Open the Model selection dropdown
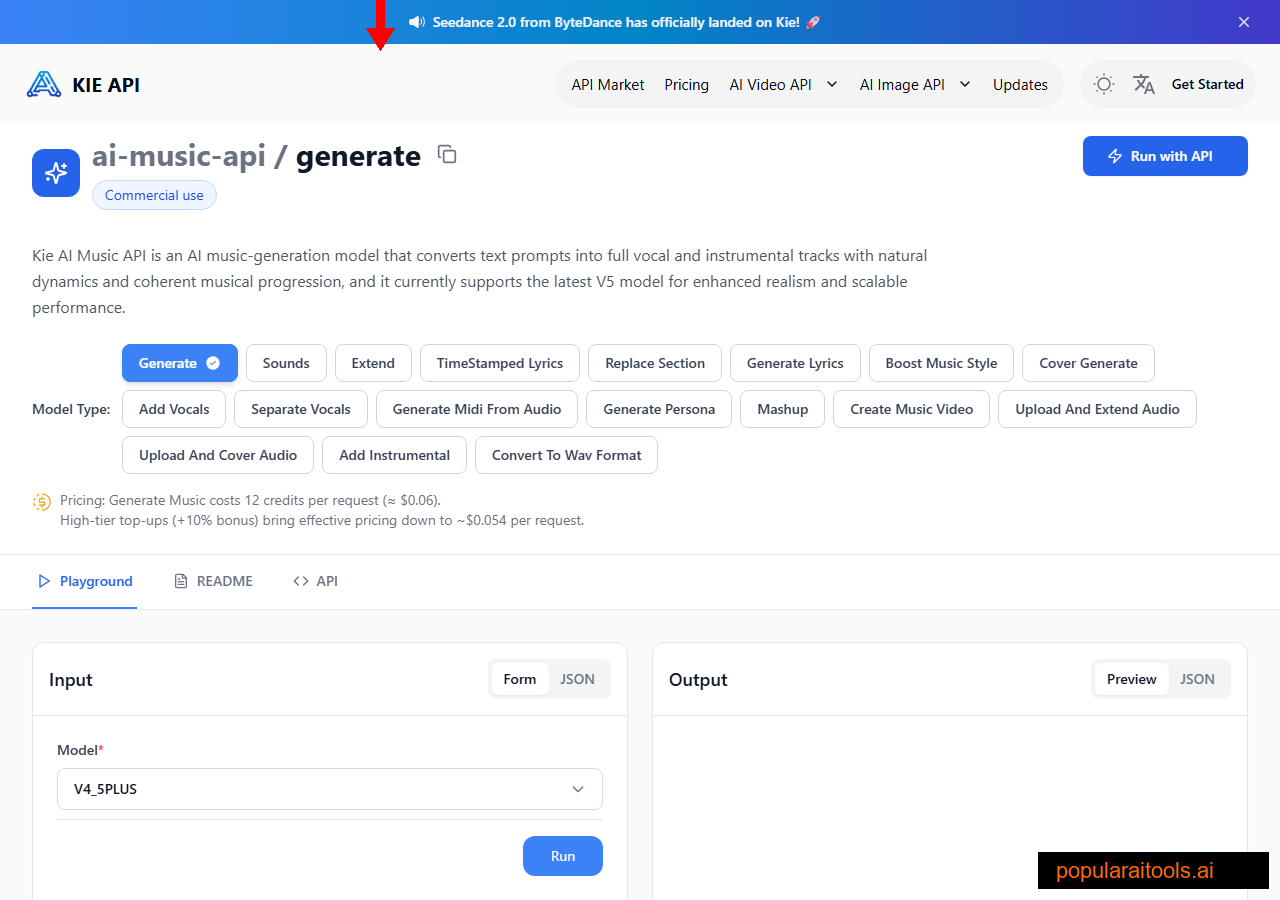1280x900 pixels. coord(330,789)
